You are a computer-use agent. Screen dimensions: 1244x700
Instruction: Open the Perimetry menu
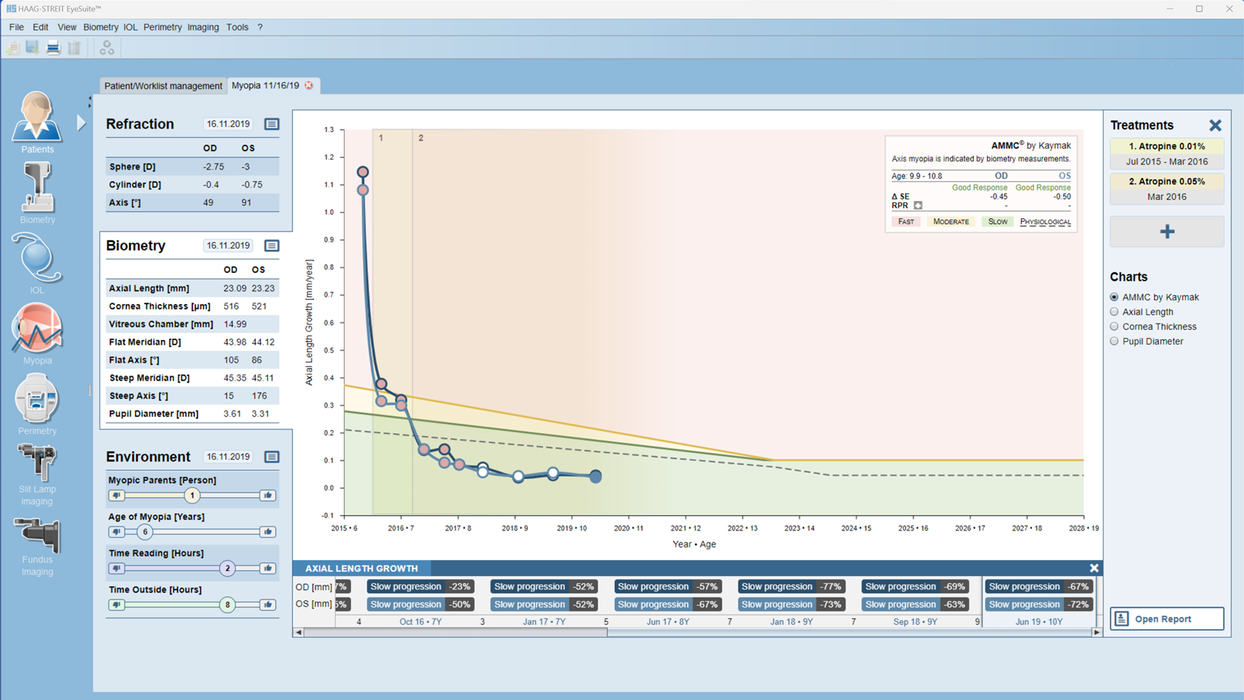pos(162,27)
